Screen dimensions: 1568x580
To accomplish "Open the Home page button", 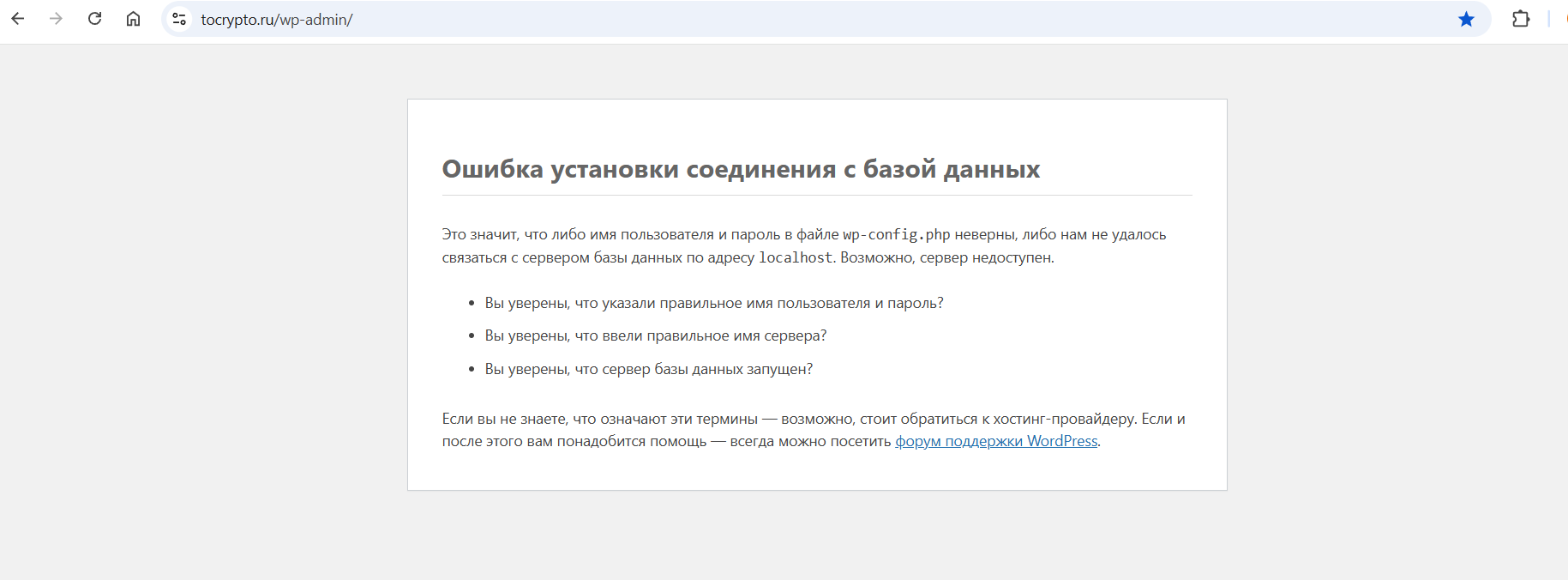I will pyautogui.click(x=134, y=19).
